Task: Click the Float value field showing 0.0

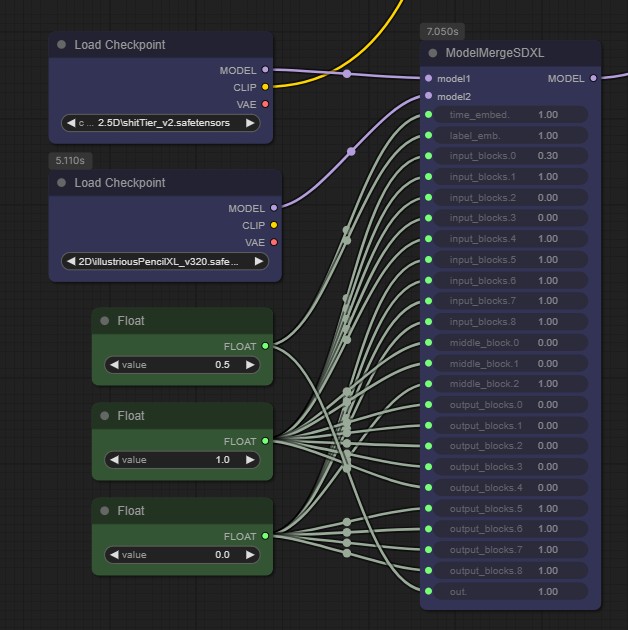Action: [182, 555]
